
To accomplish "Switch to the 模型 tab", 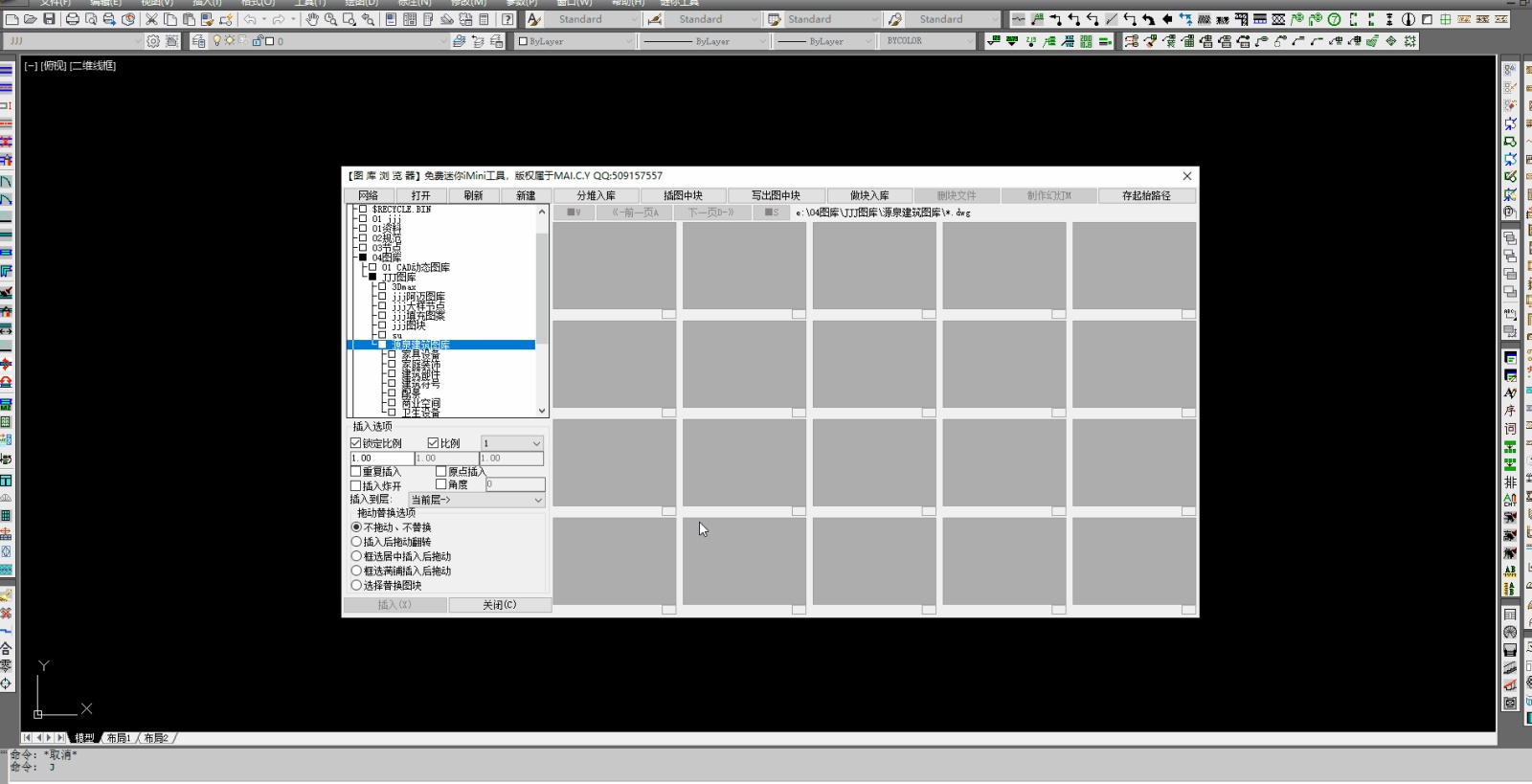I will 84,738.
